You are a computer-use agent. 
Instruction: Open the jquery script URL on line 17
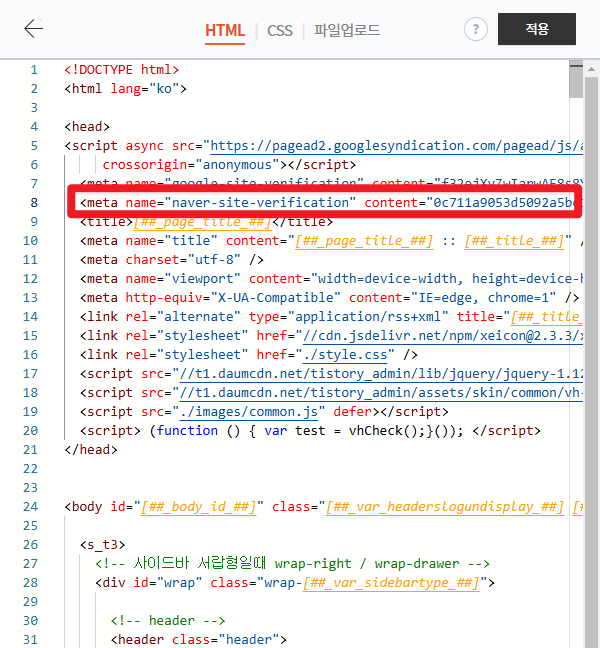coord(381,374)
